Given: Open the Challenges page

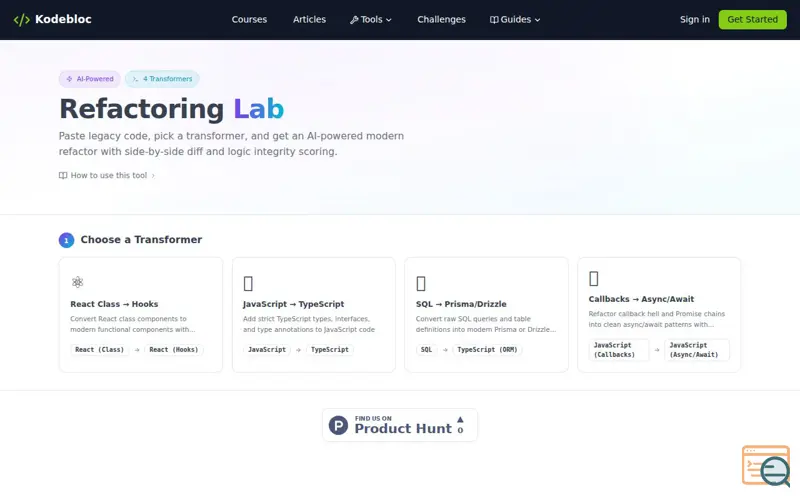Looking at the screenshot, I should pos(441,19).
